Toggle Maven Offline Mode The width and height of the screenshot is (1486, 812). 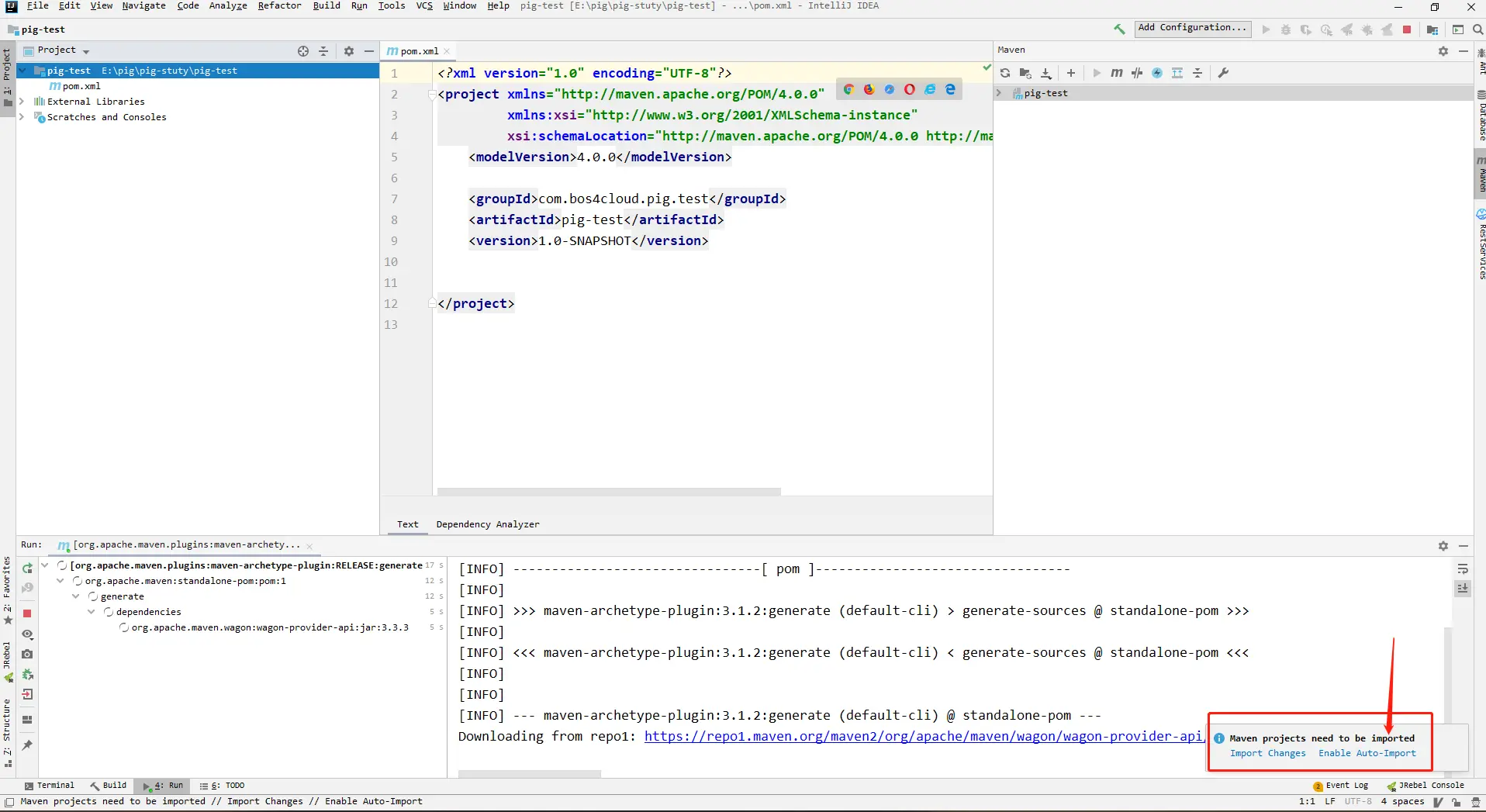1137,73
